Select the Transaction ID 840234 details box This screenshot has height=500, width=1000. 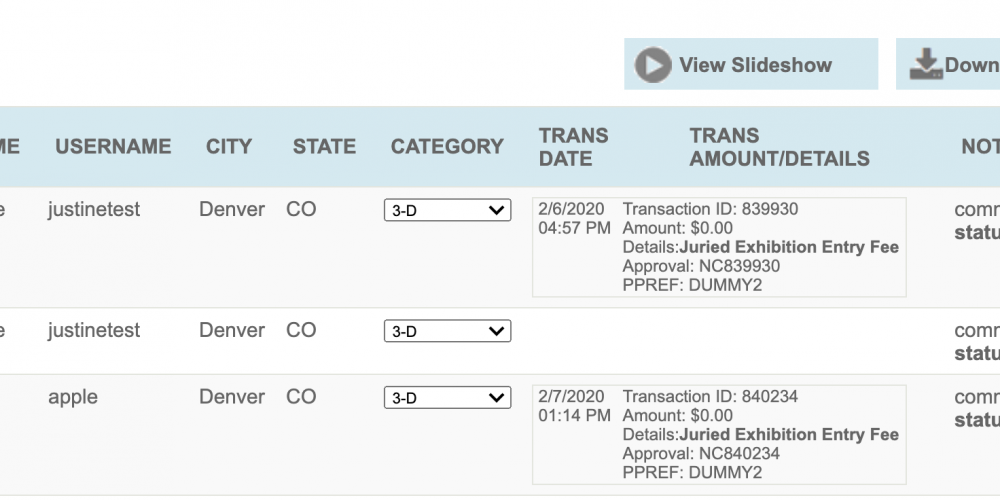(x=719, y=434)
